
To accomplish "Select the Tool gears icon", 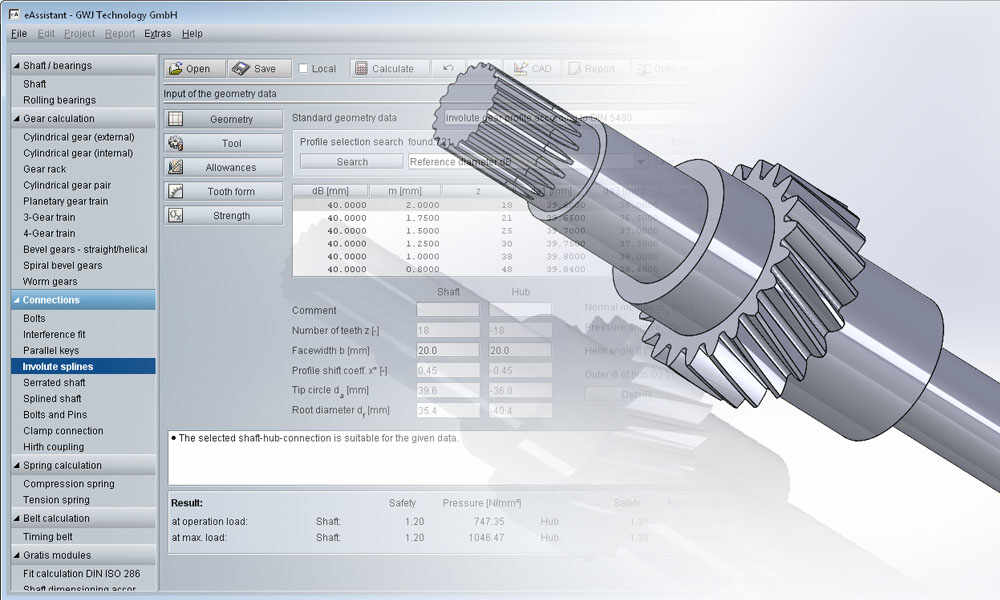I will click(x=176, y=143).
